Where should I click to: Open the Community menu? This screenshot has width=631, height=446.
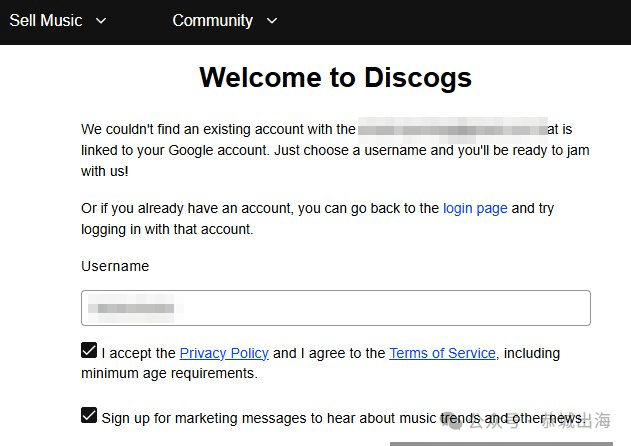(212, 21)
